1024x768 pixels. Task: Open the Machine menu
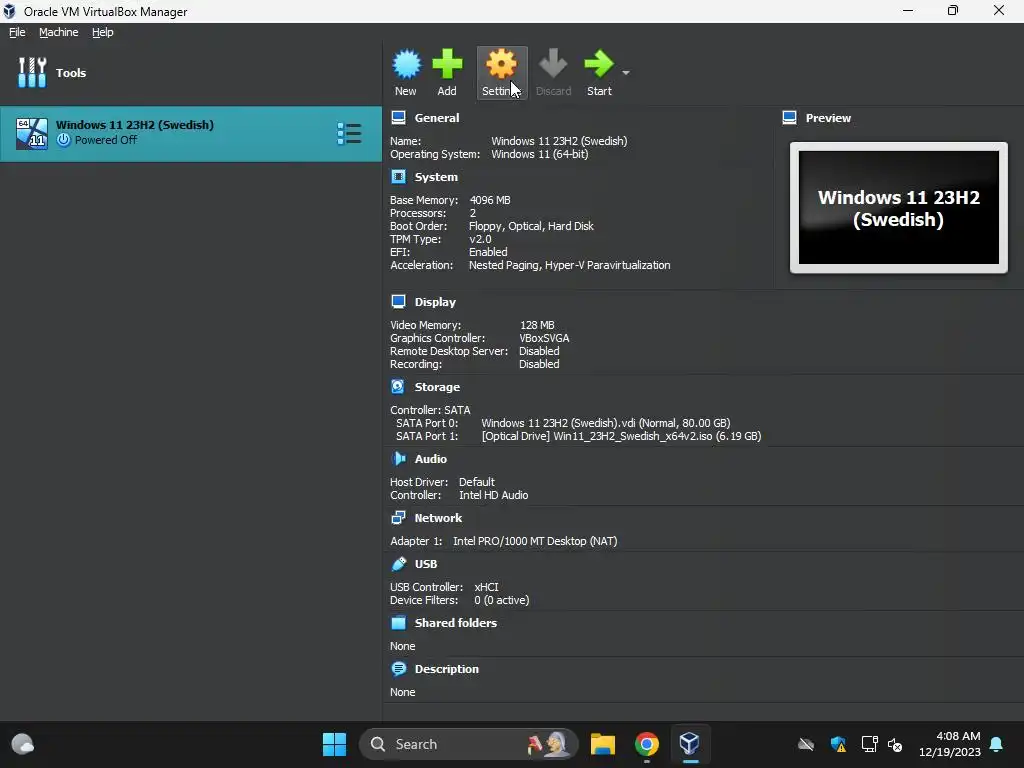tap(59, 32)
